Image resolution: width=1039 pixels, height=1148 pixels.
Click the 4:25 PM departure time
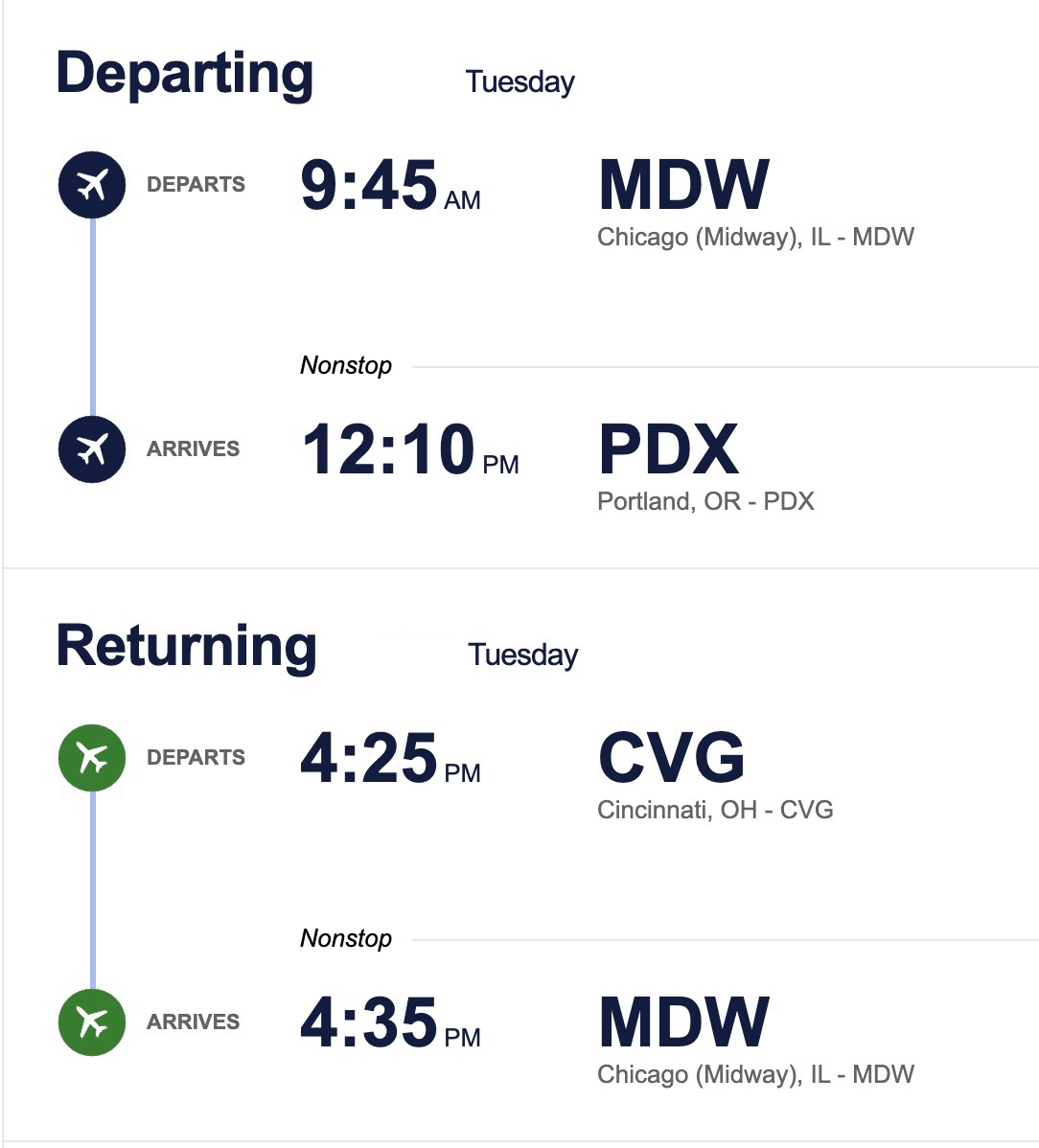390,759
